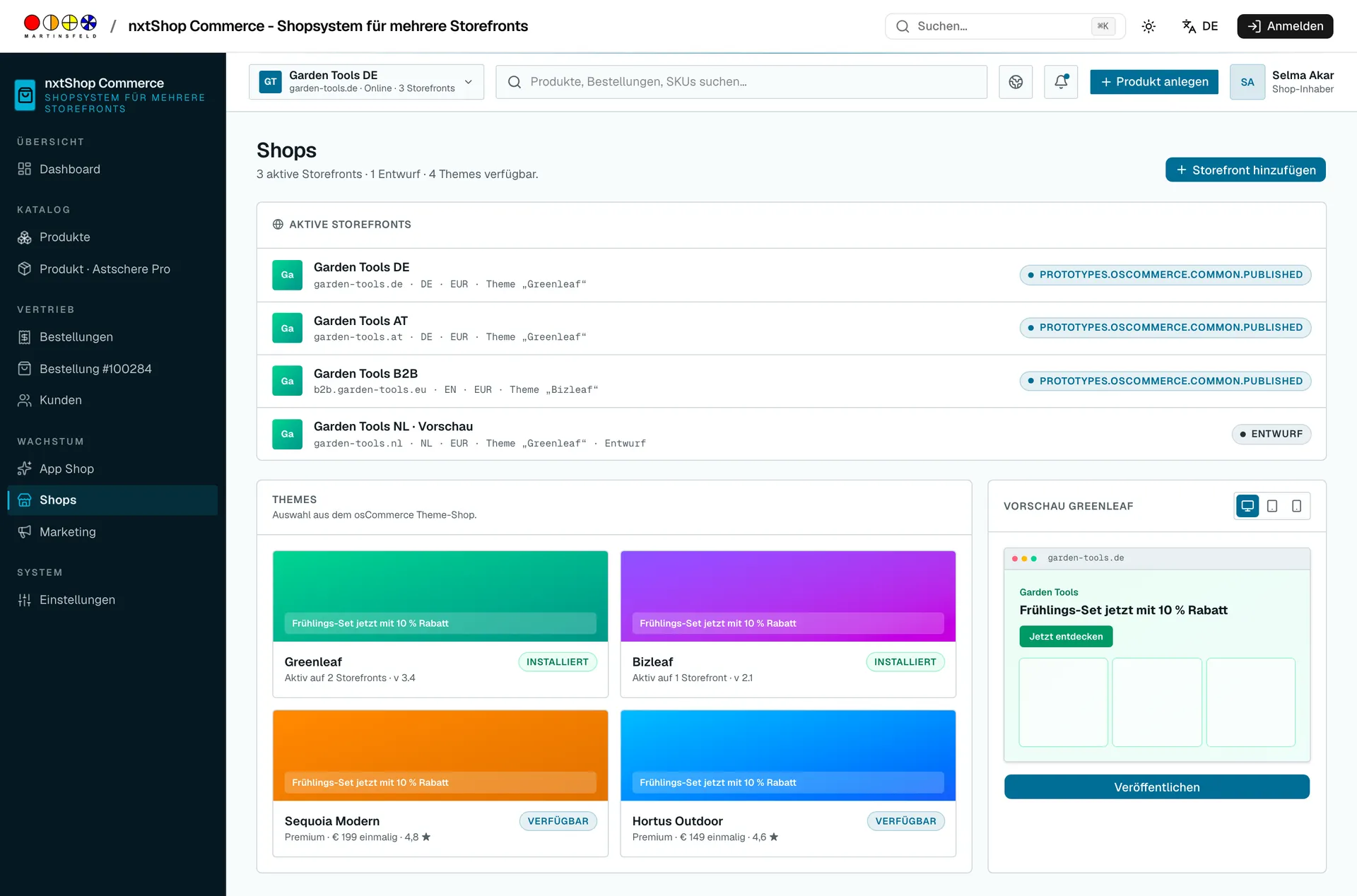Click the GT store badge
Image resolution: width=1357 pixels, height=896 pixels.
click(270, 82)
